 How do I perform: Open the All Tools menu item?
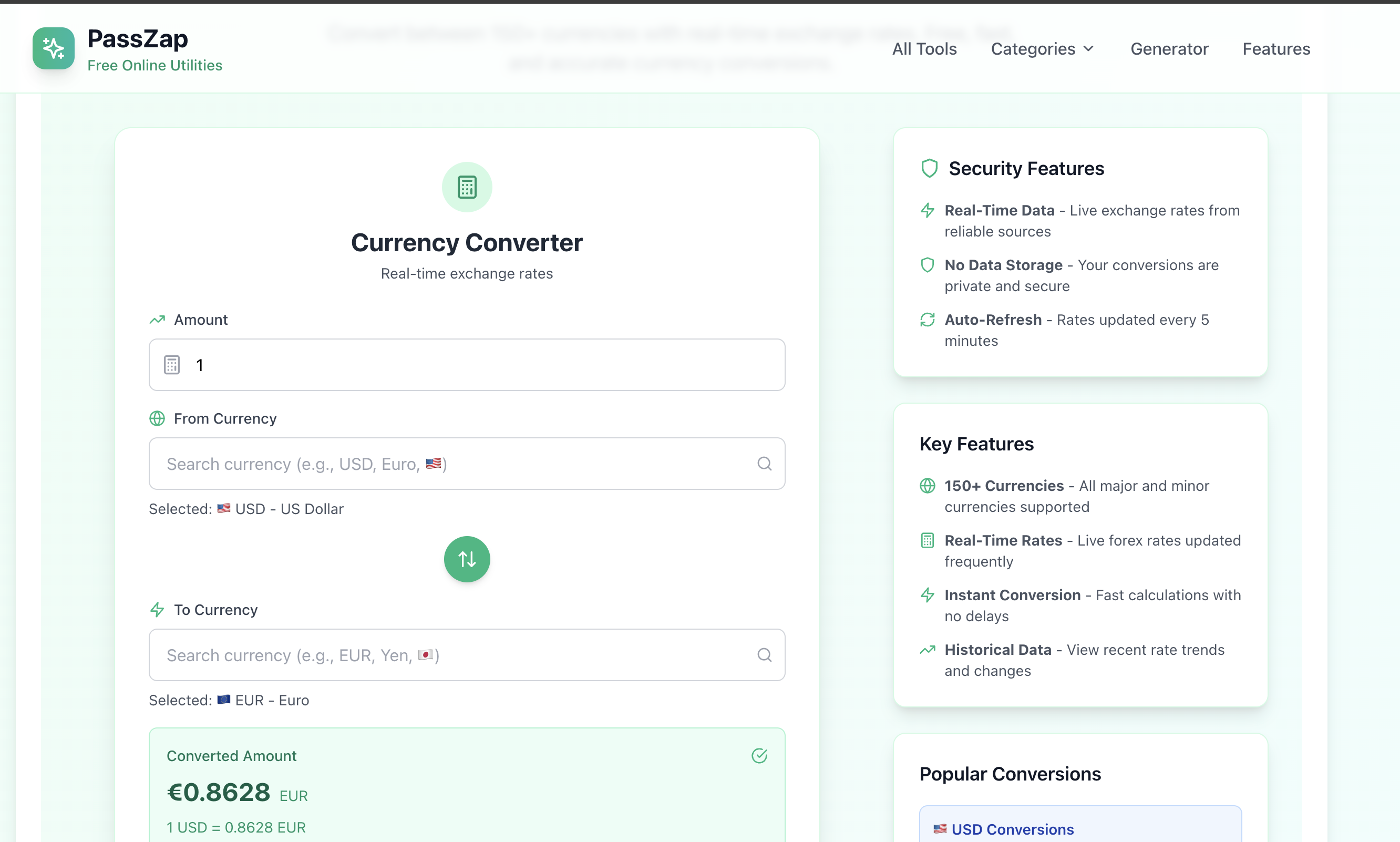click(924, 49)
